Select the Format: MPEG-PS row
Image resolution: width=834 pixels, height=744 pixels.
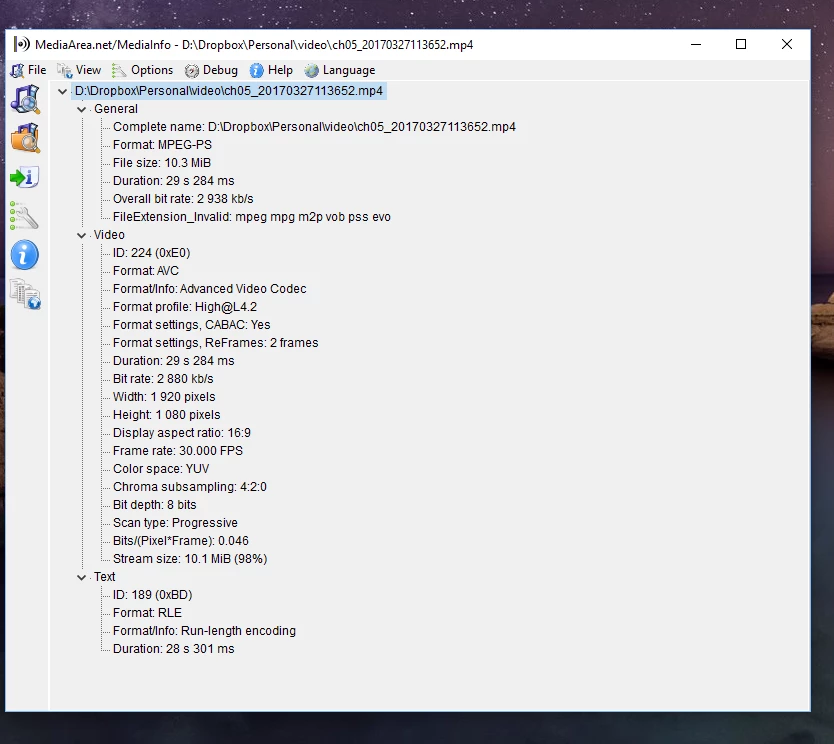point(162,145)
